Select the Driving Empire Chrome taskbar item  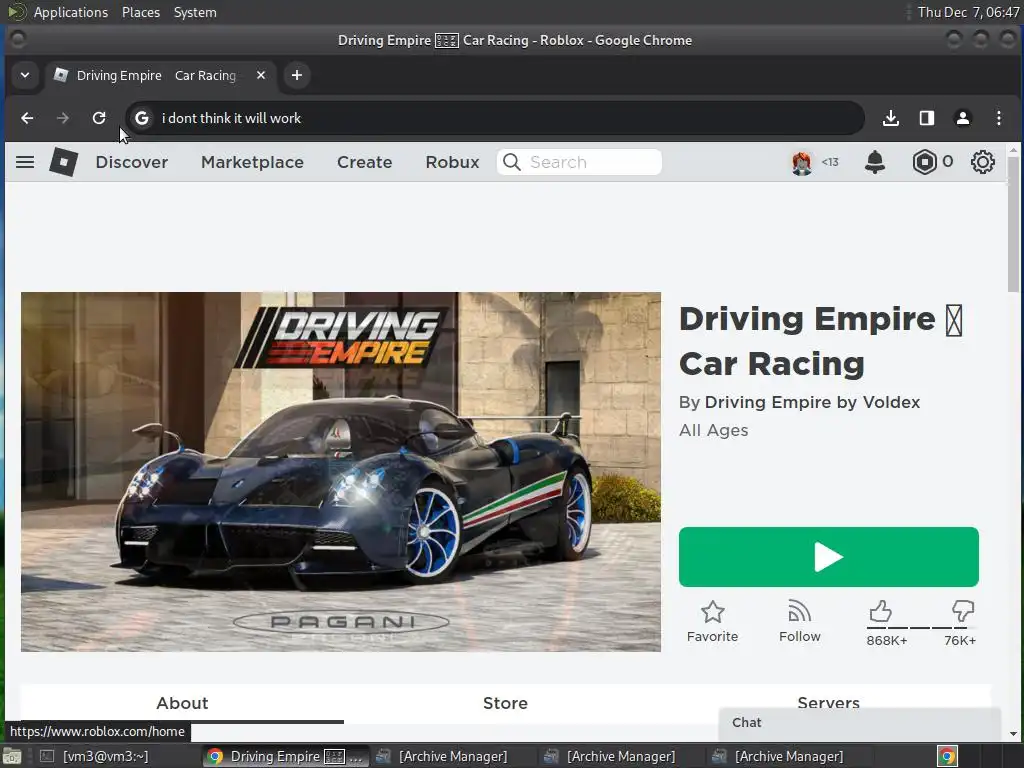pyautogui.click(x=285, y=756)
